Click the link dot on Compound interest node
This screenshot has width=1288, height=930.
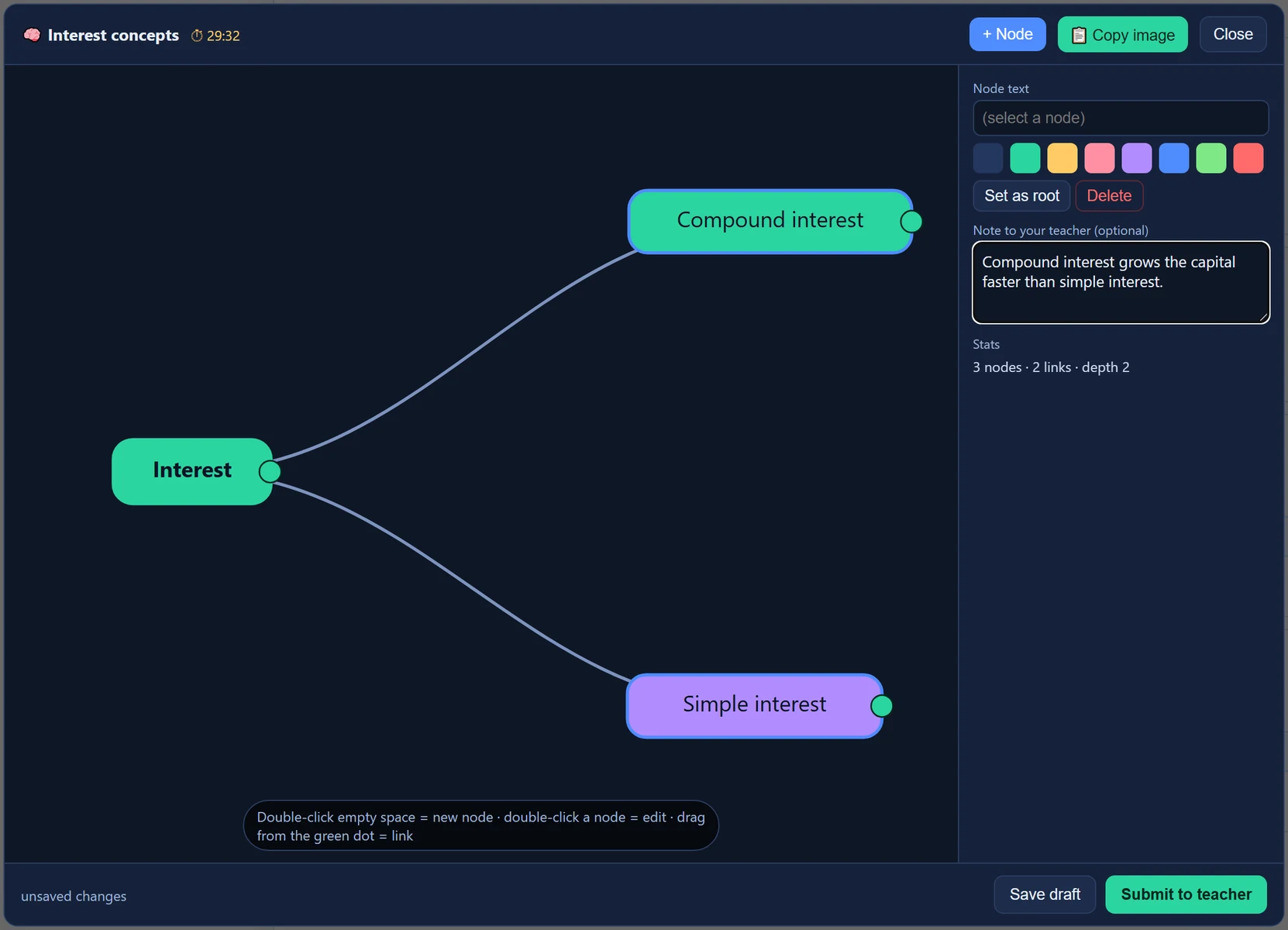(x=911, y=222)
